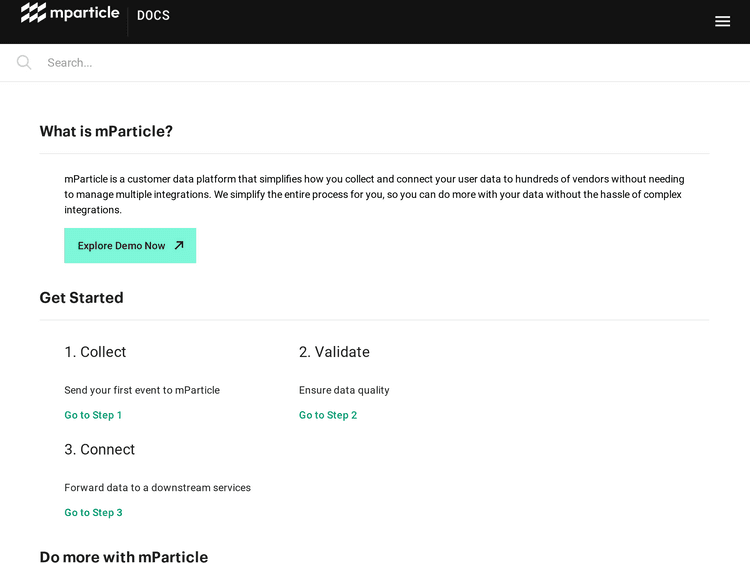750x563 pixels.
Task: Click 'Send your first event to mParticle' text
Action: click(x=142, y=390)
